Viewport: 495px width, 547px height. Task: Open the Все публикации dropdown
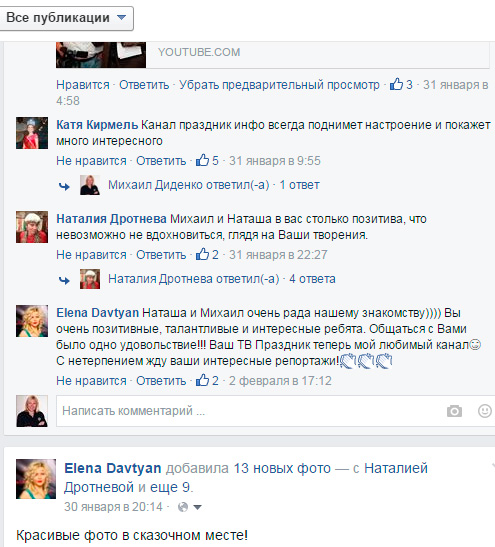[66, 18]
